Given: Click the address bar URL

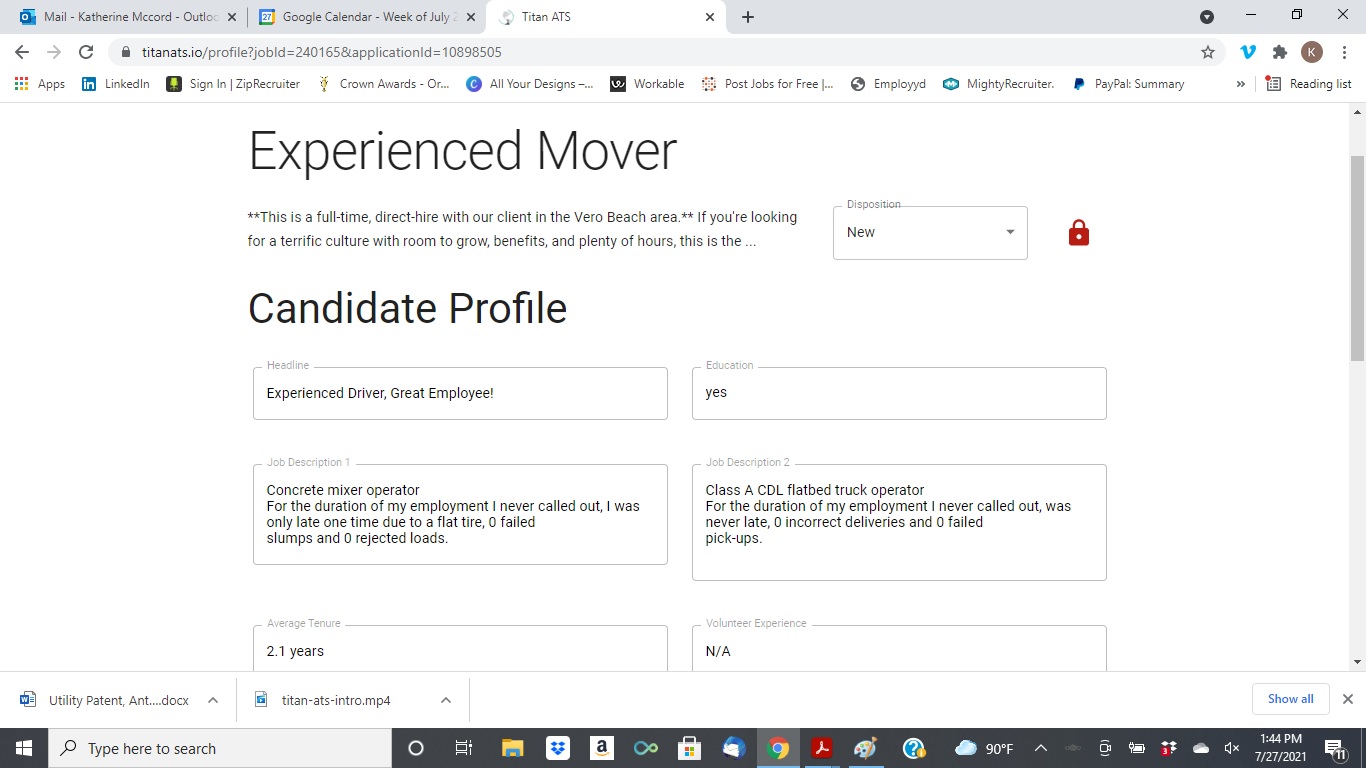Looking at the screenshot, I should 321,52.
